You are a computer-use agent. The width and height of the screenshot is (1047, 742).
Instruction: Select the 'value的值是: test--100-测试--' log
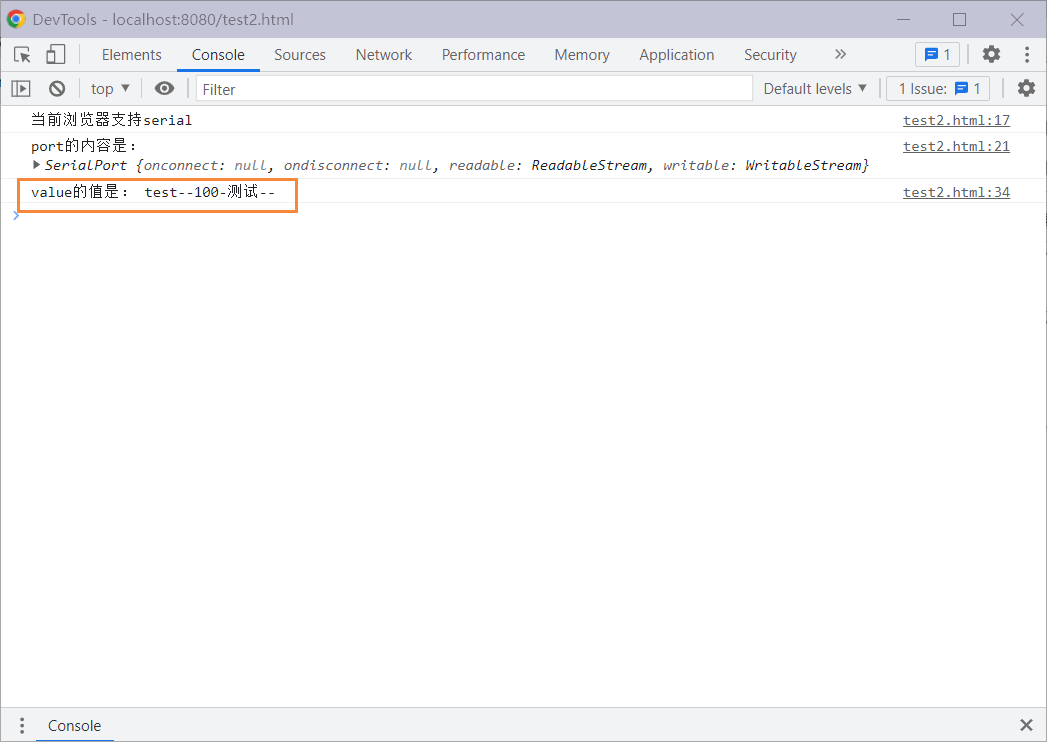click(x=153, y=192)
